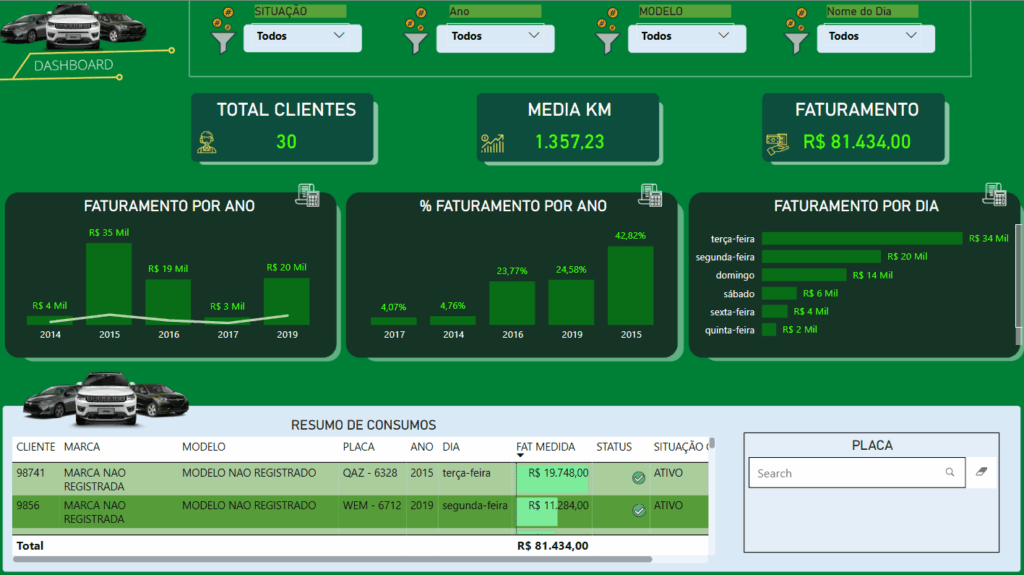Select the 2016 bar in Faturamento por Ano

168,302
